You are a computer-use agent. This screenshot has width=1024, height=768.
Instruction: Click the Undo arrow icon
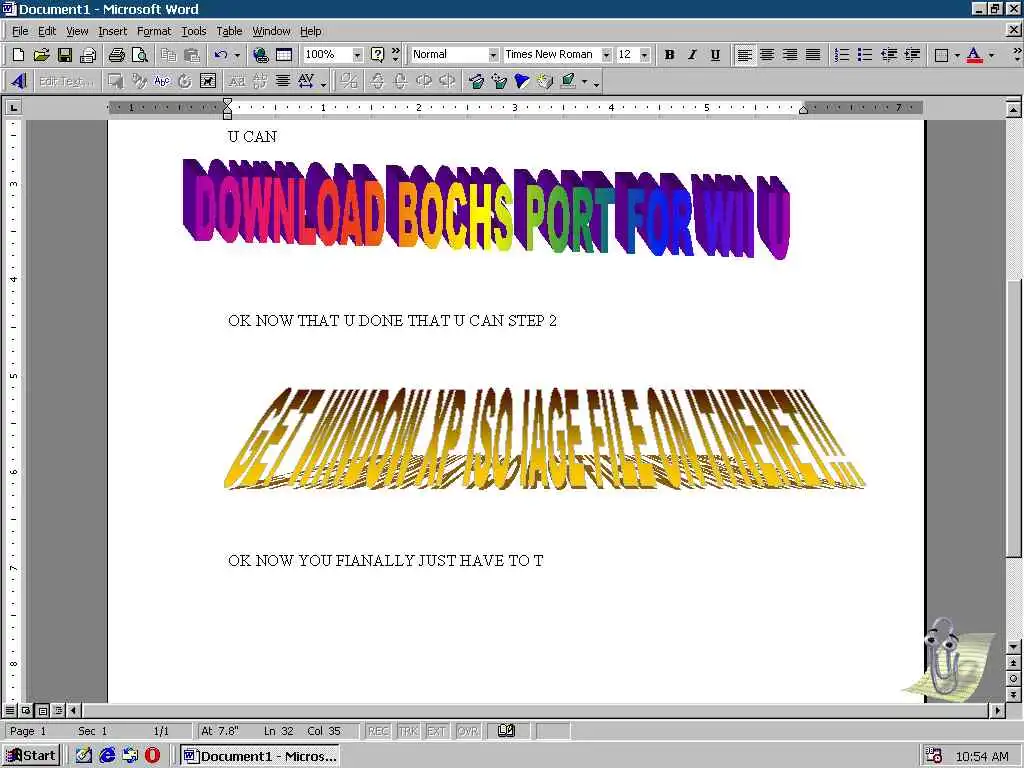[x=221, y=55]
